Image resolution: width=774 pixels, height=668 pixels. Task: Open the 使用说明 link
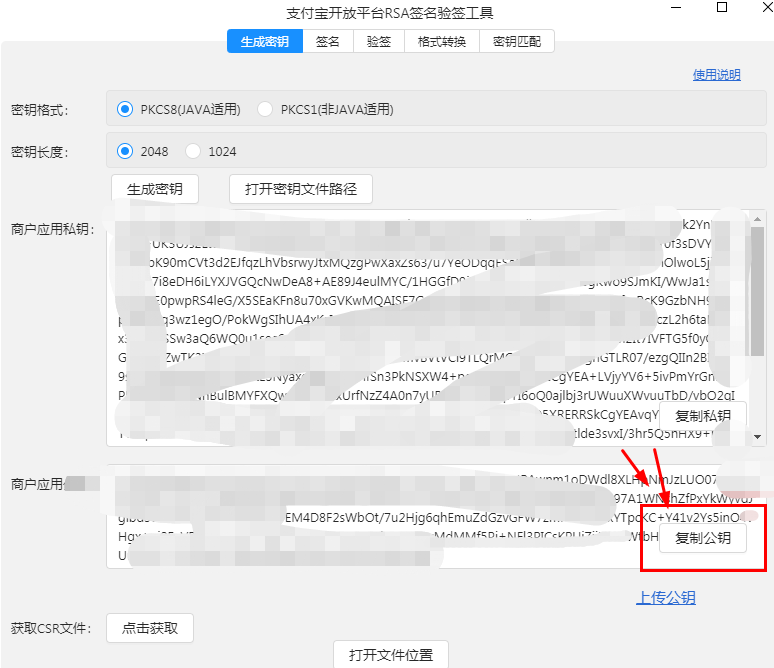point(716,75)
